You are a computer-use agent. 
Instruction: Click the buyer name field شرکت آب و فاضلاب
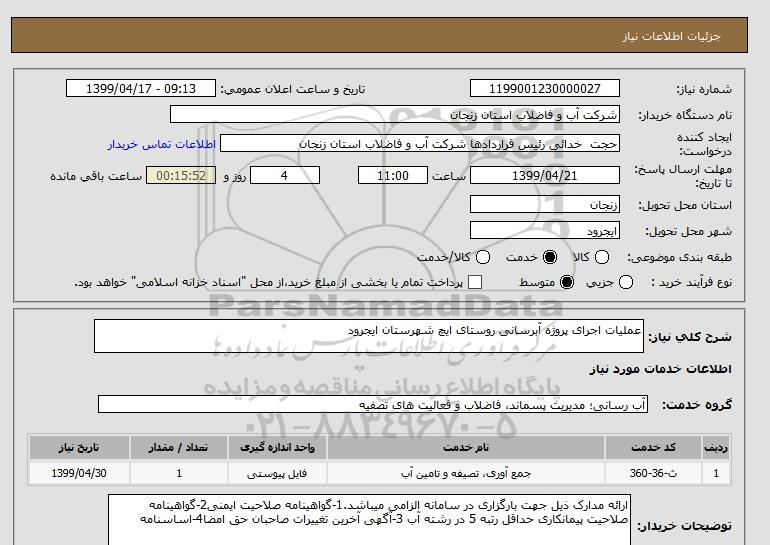tap(395, 115)
